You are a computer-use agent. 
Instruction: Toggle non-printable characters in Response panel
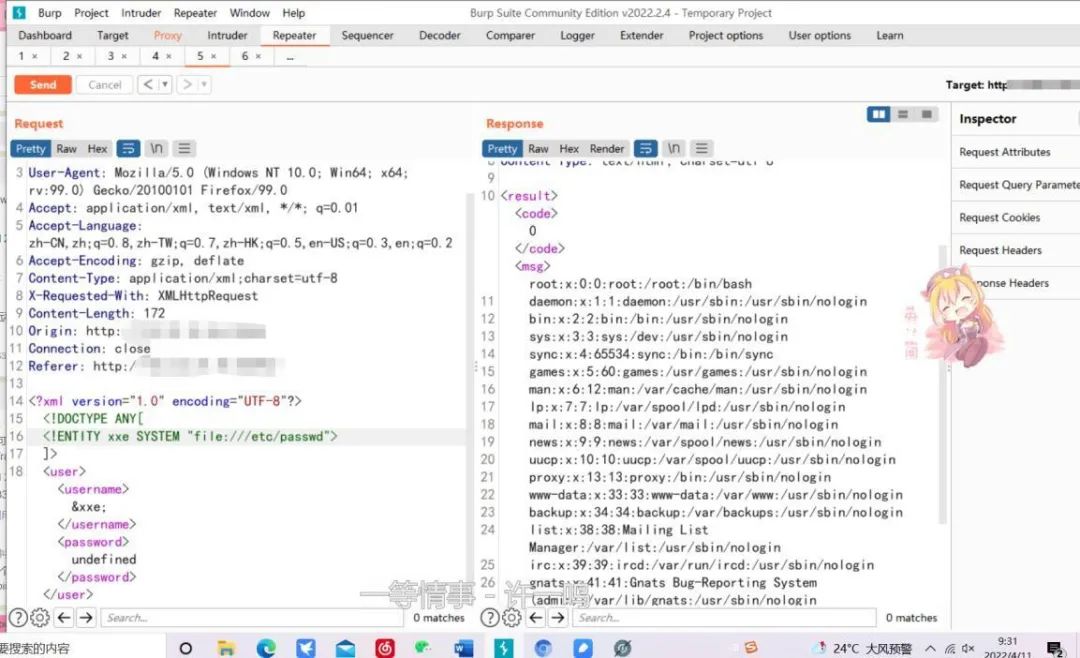[674, 148]
